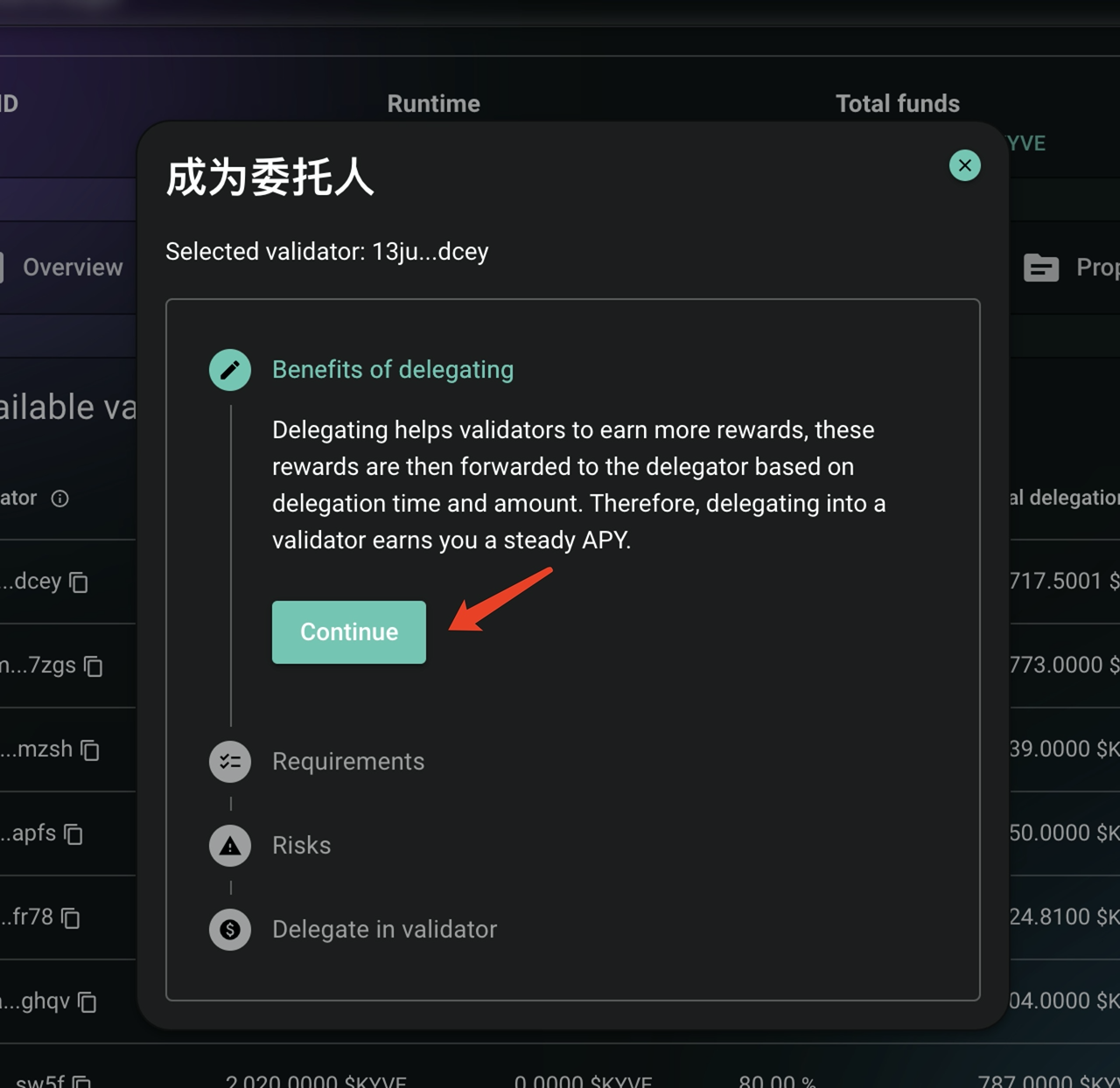The height and width of the screenshot is (1088, 1120).
Task: Copy the address ending in apfs
Action: 73,834
